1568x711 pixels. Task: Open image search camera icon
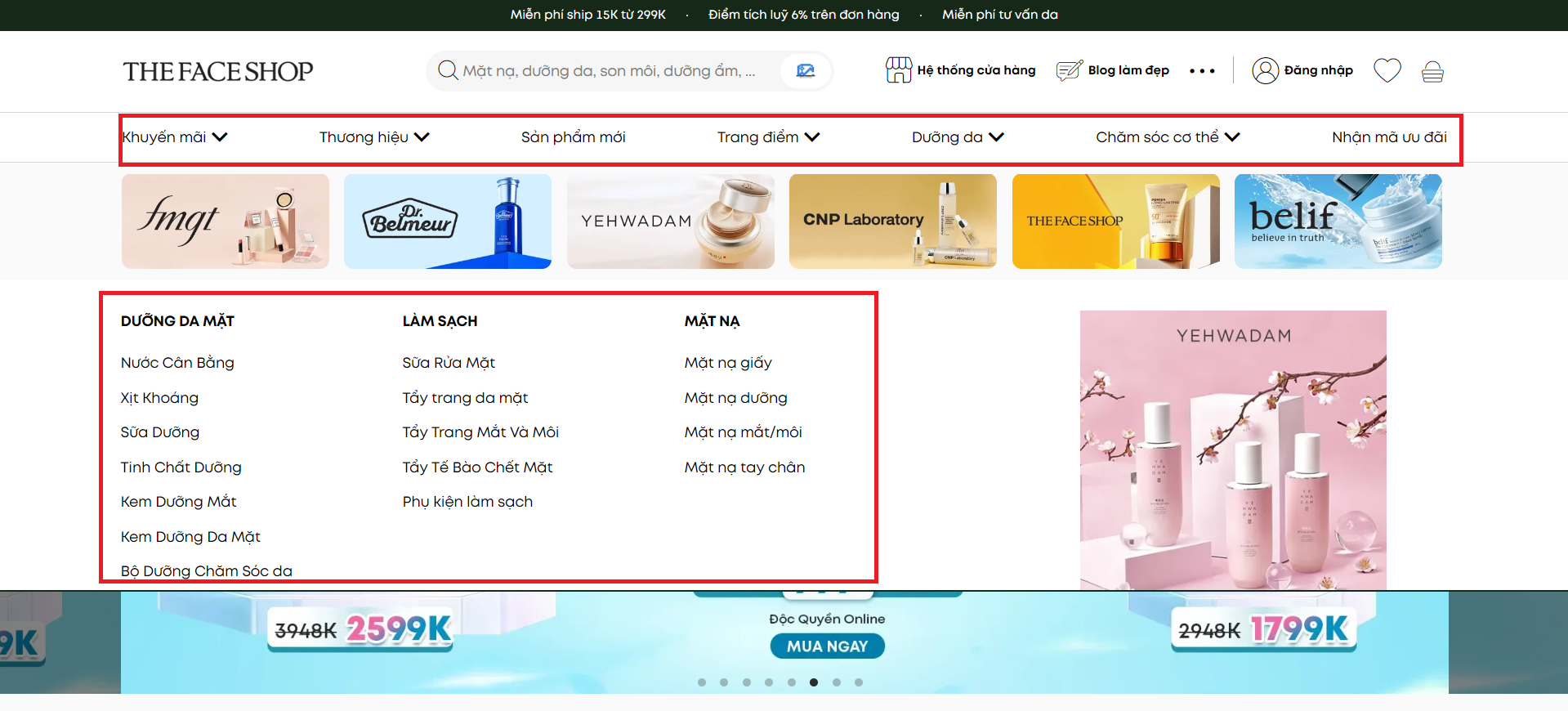click(x=806, y=70)
